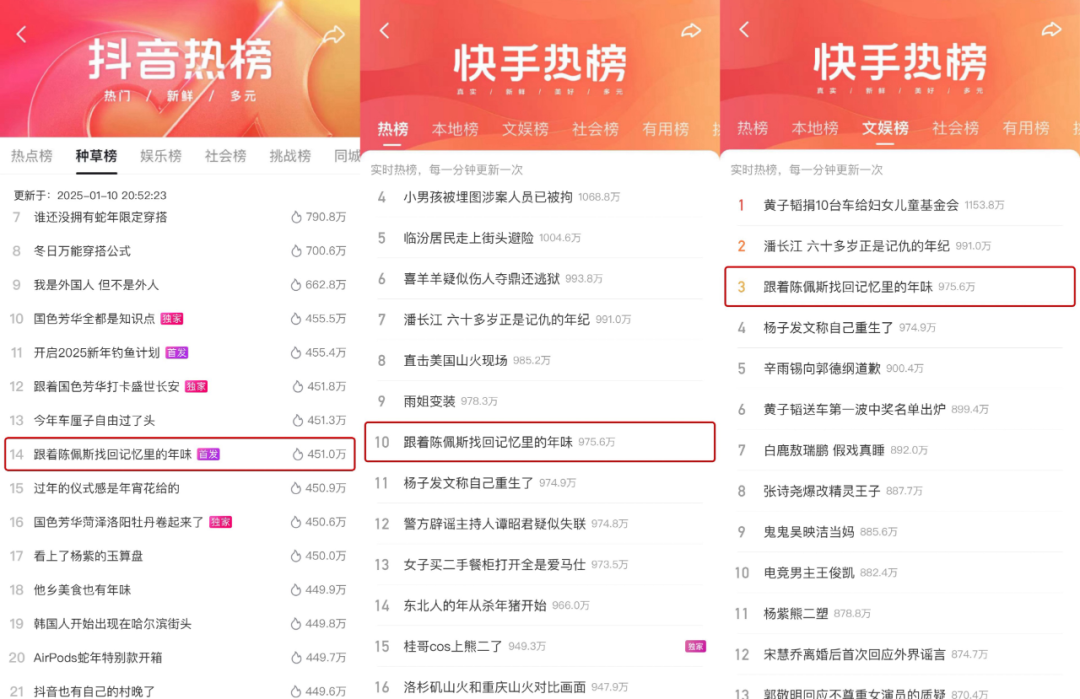Open Douyin 挑战榜 tab
The image size is (1080, 699).
291,156
